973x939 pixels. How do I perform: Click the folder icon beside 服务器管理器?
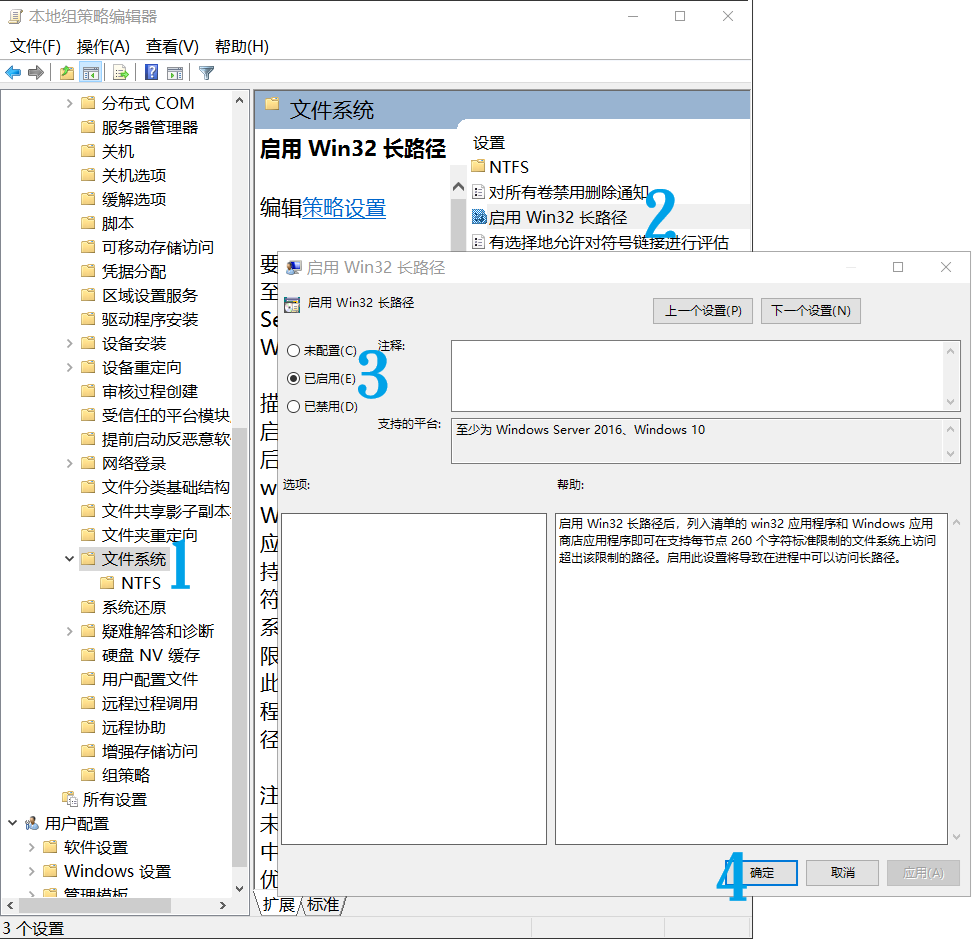coord(89,127)
